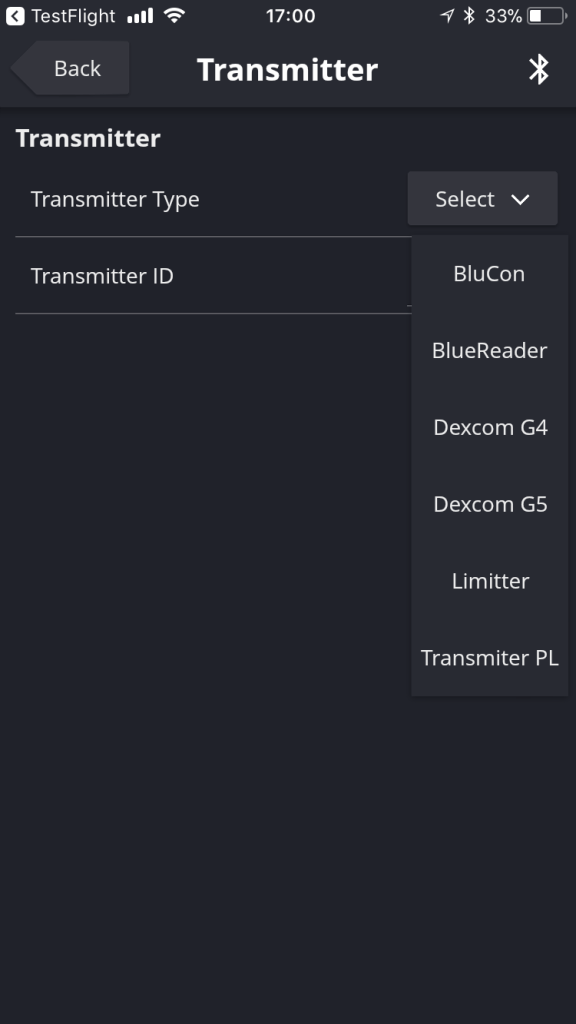Image resolution: width=576 pixels, height=1024 pixels.
Task: Tap the Transmitter ID row
Action: pos(214,276)
